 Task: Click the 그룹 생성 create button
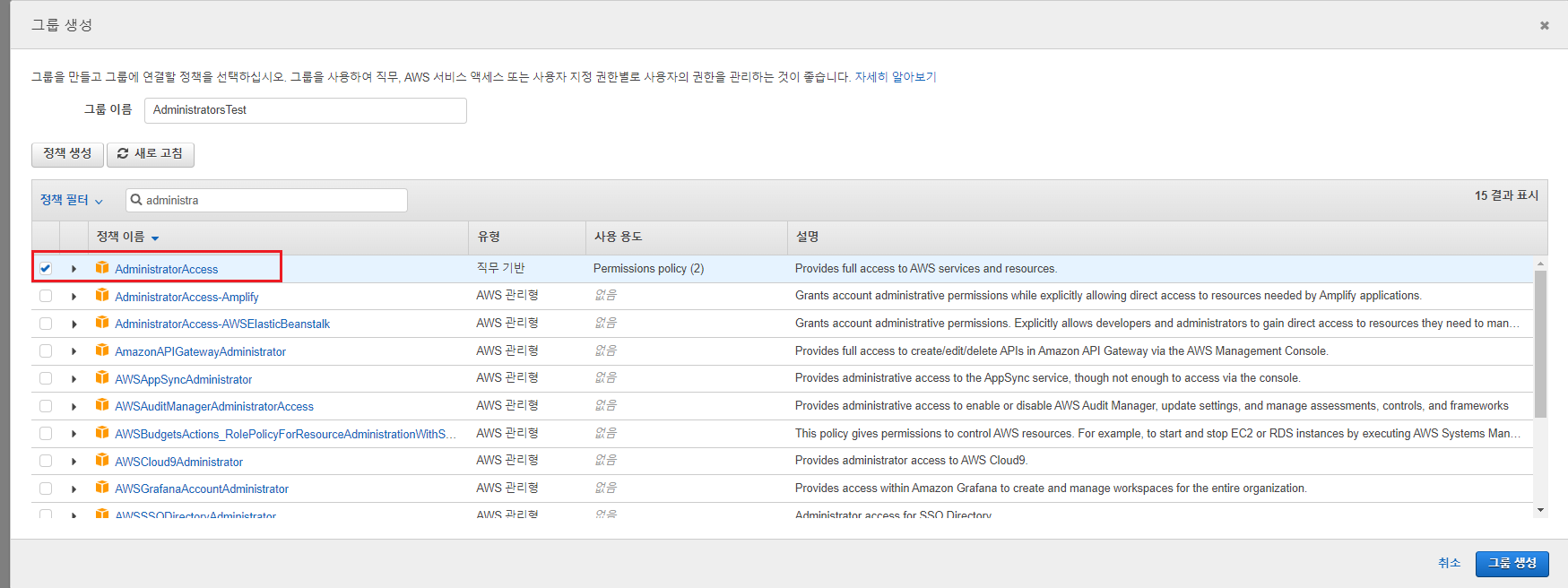1512,563
